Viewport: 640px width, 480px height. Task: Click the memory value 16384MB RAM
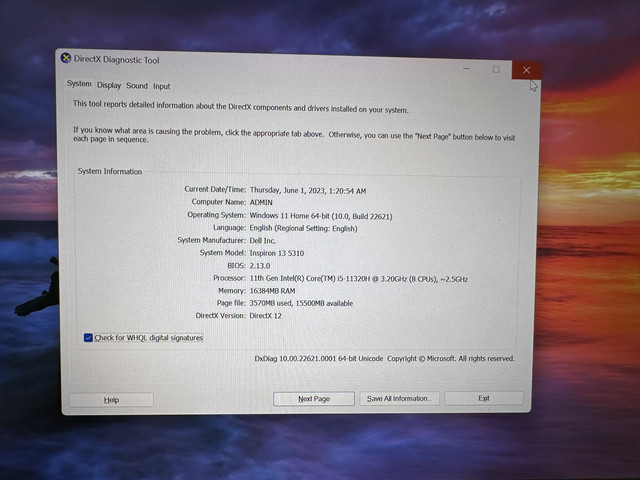coord(272,291)
